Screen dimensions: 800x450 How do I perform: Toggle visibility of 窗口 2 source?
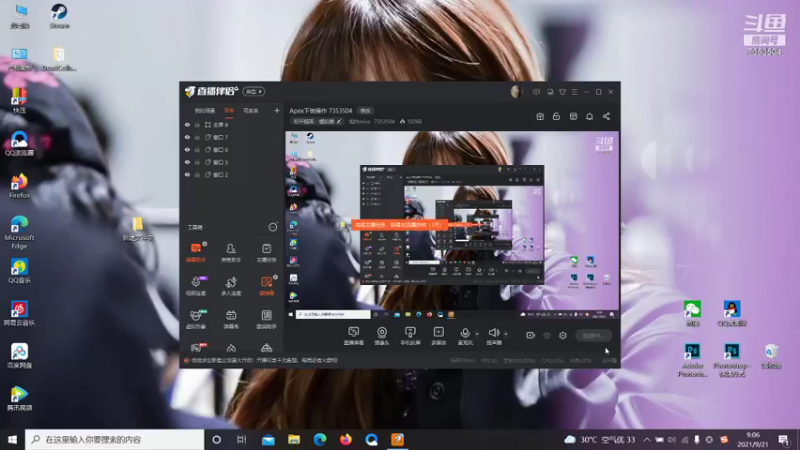(187, 174)
